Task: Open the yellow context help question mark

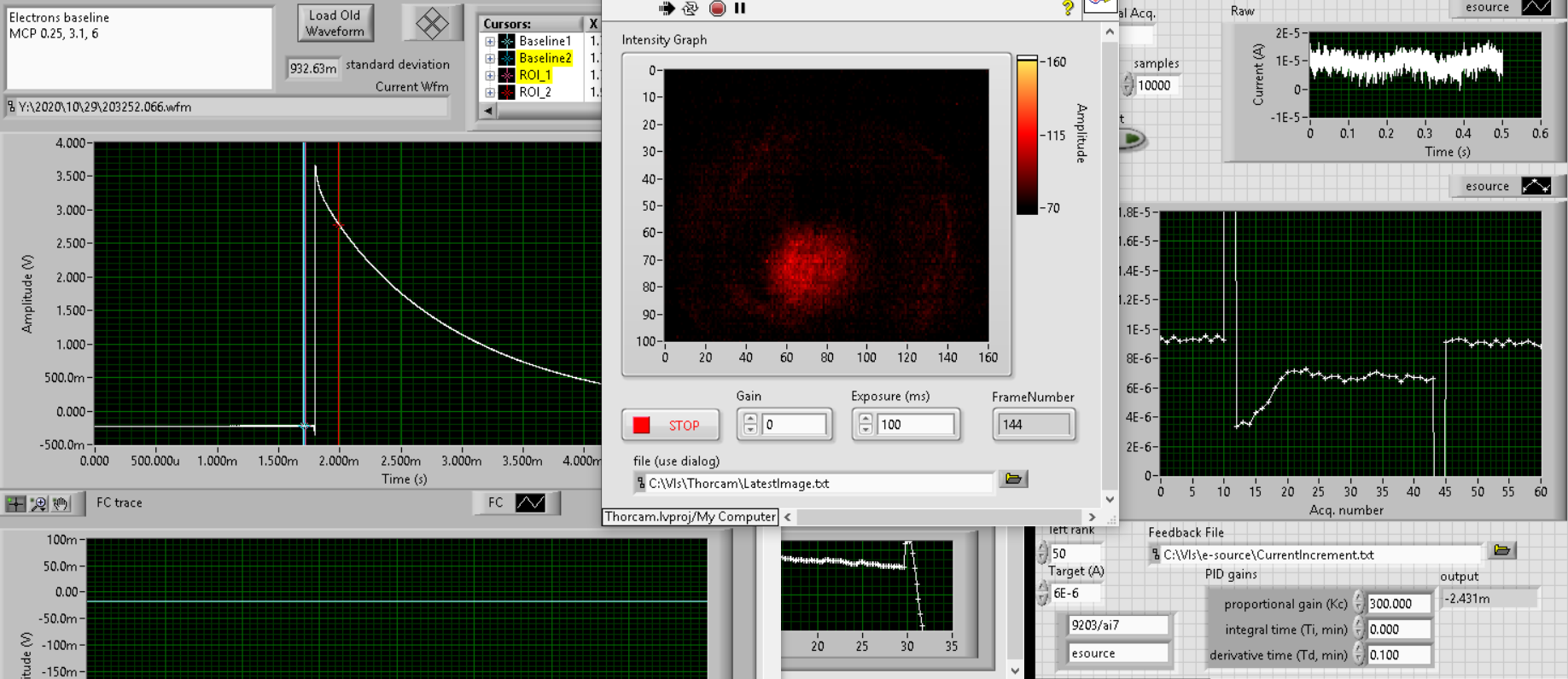Action: point(1067,9)
